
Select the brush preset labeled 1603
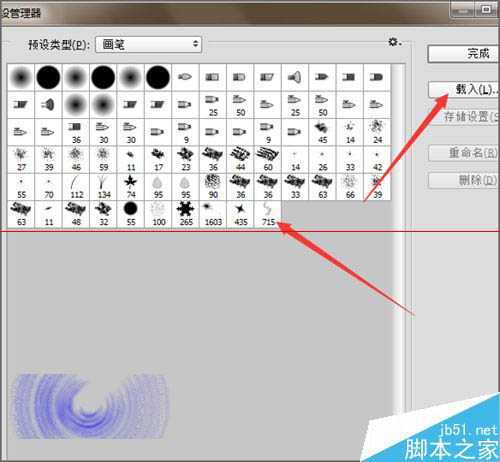[213, 214]
